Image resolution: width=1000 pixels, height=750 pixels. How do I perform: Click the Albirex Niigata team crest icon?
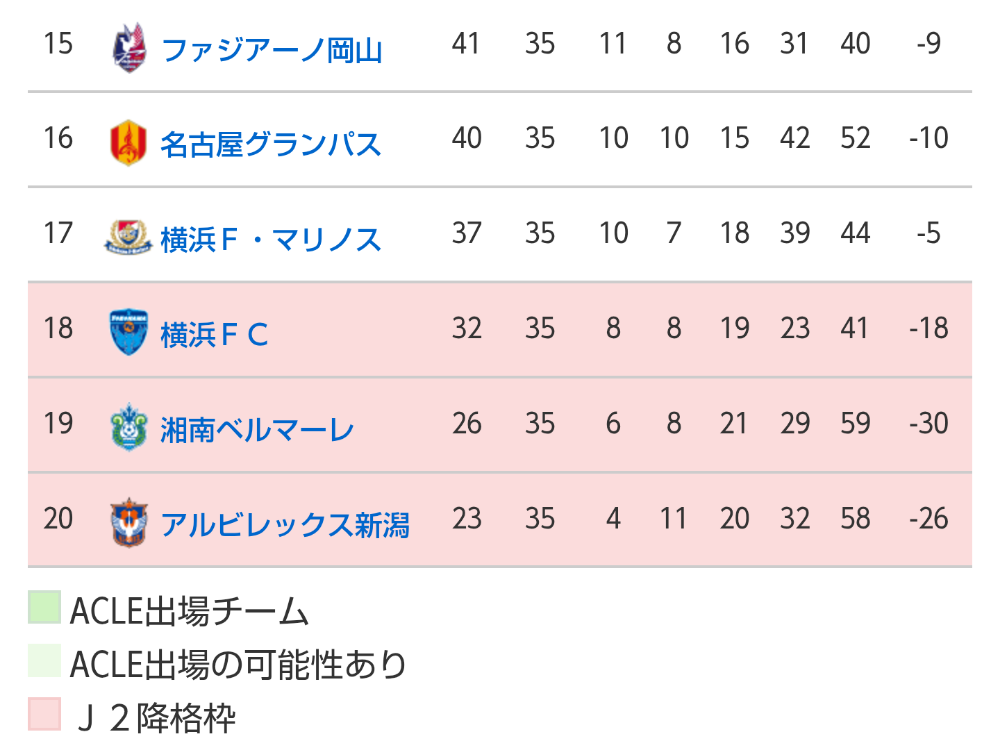[x=129, y=523]
